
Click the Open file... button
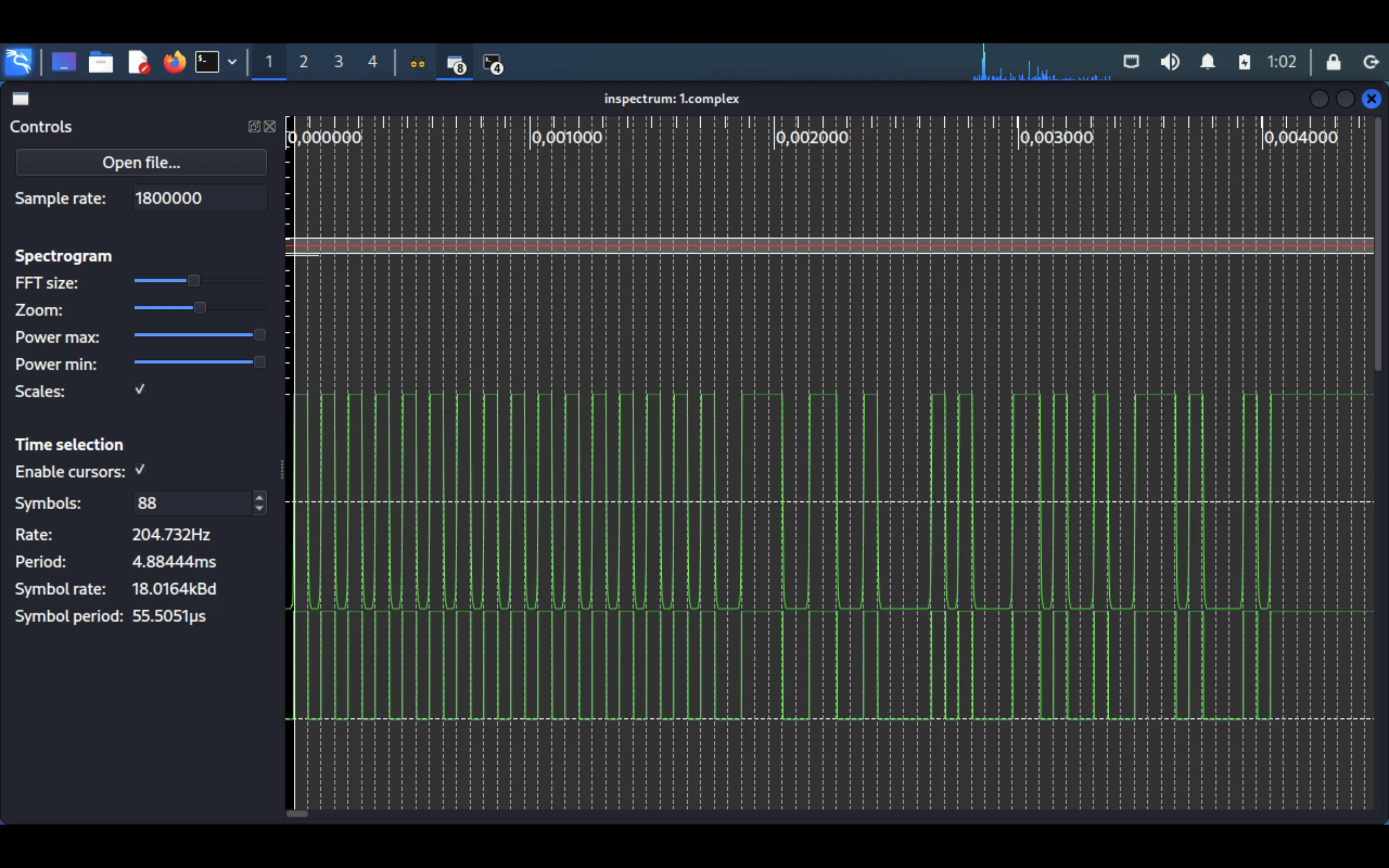[x=140, y=162]
